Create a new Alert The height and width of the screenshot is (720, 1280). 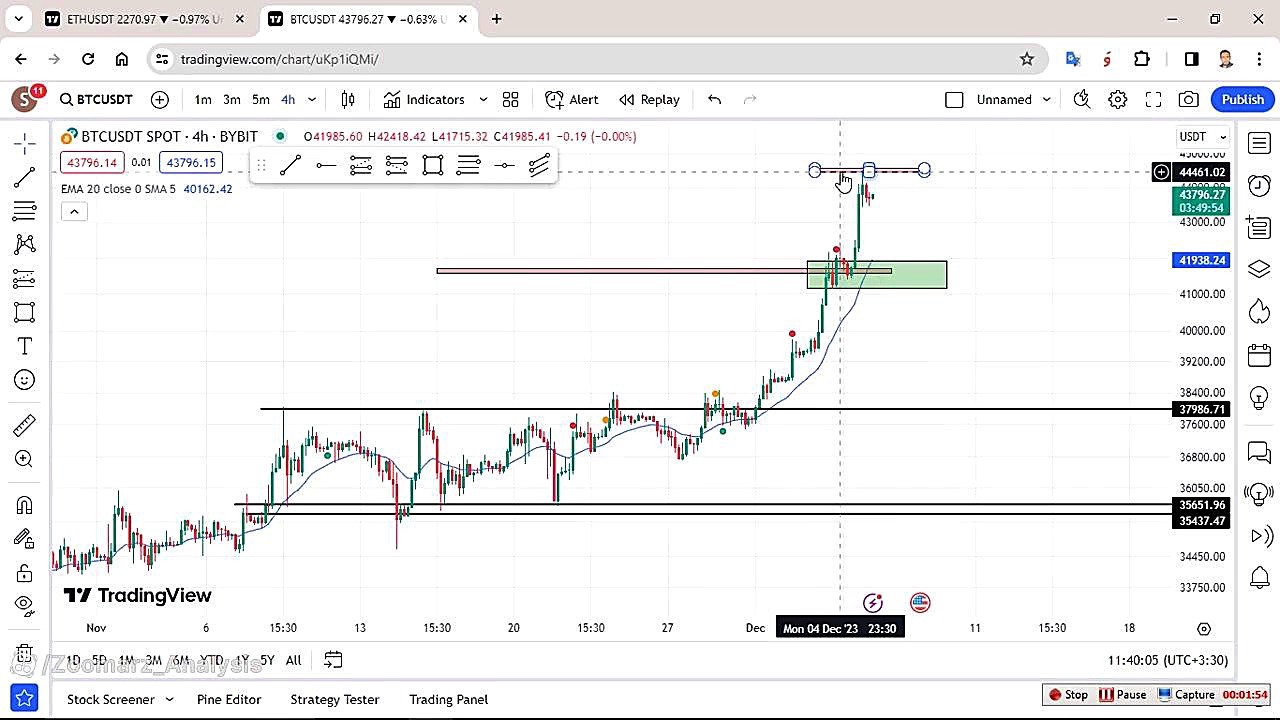(x=572, y=99)
